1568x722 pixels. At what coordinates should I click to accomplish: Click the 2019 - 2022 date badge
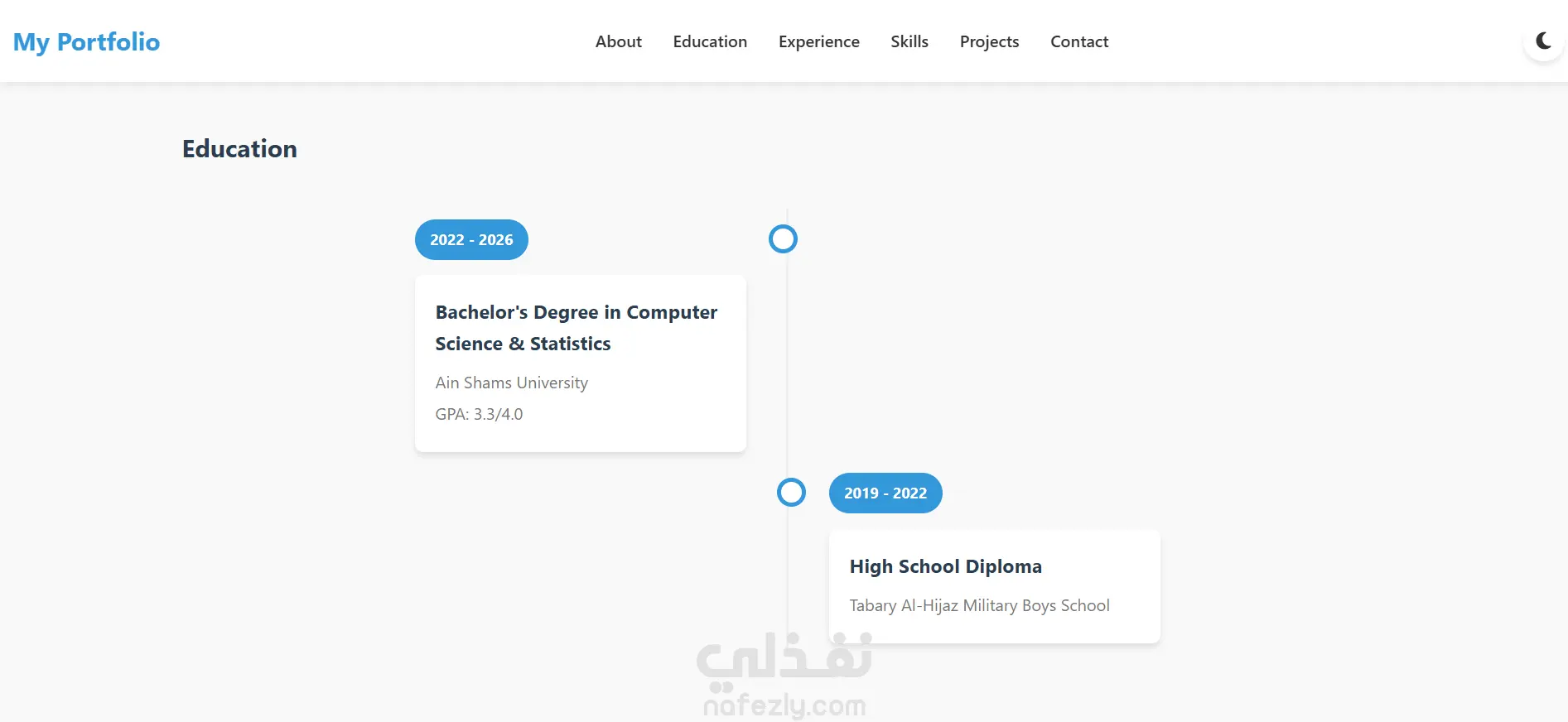[885, 493]
